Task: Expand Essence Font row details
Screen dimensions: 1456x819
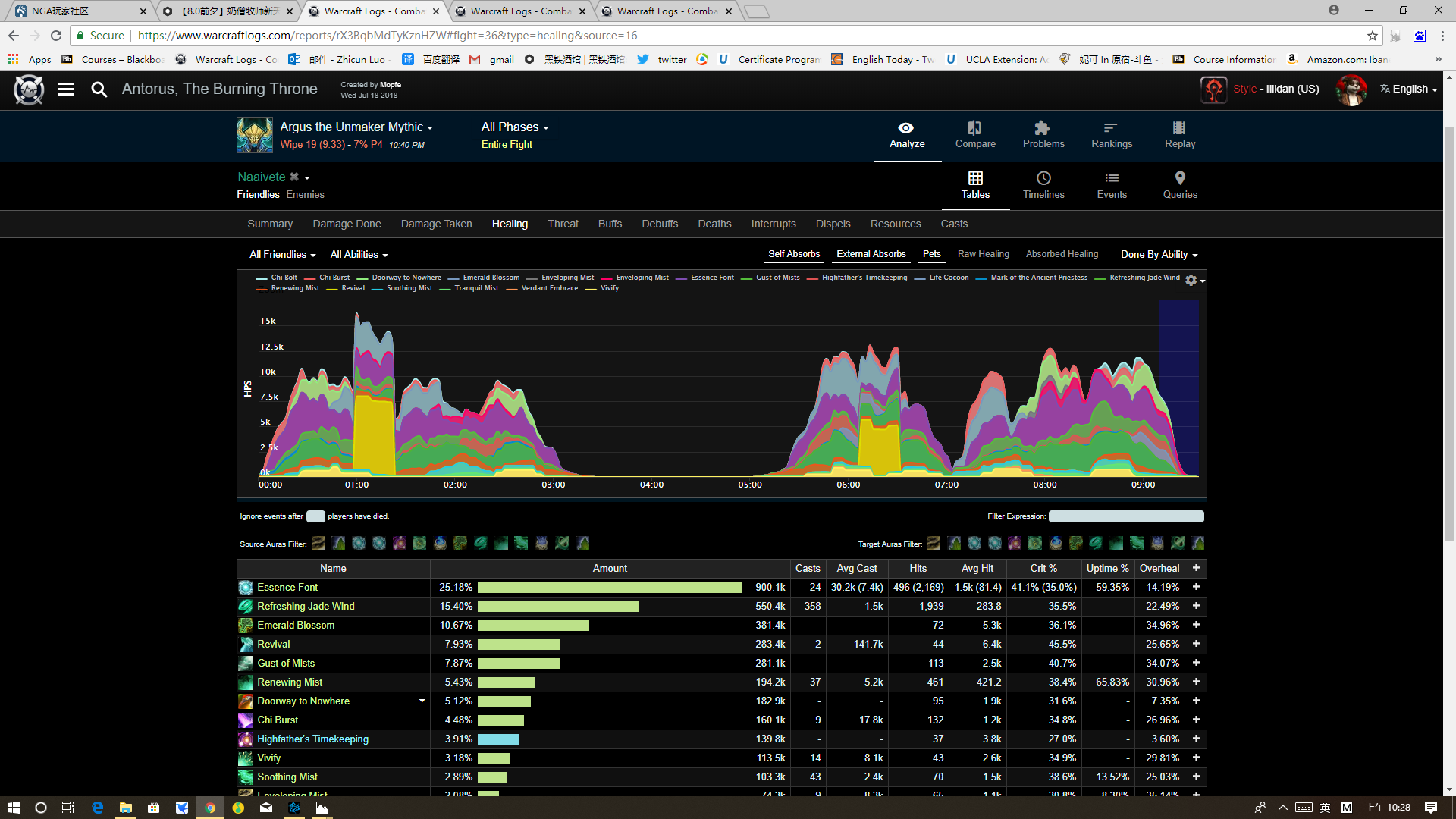Action: point(1196,588)
